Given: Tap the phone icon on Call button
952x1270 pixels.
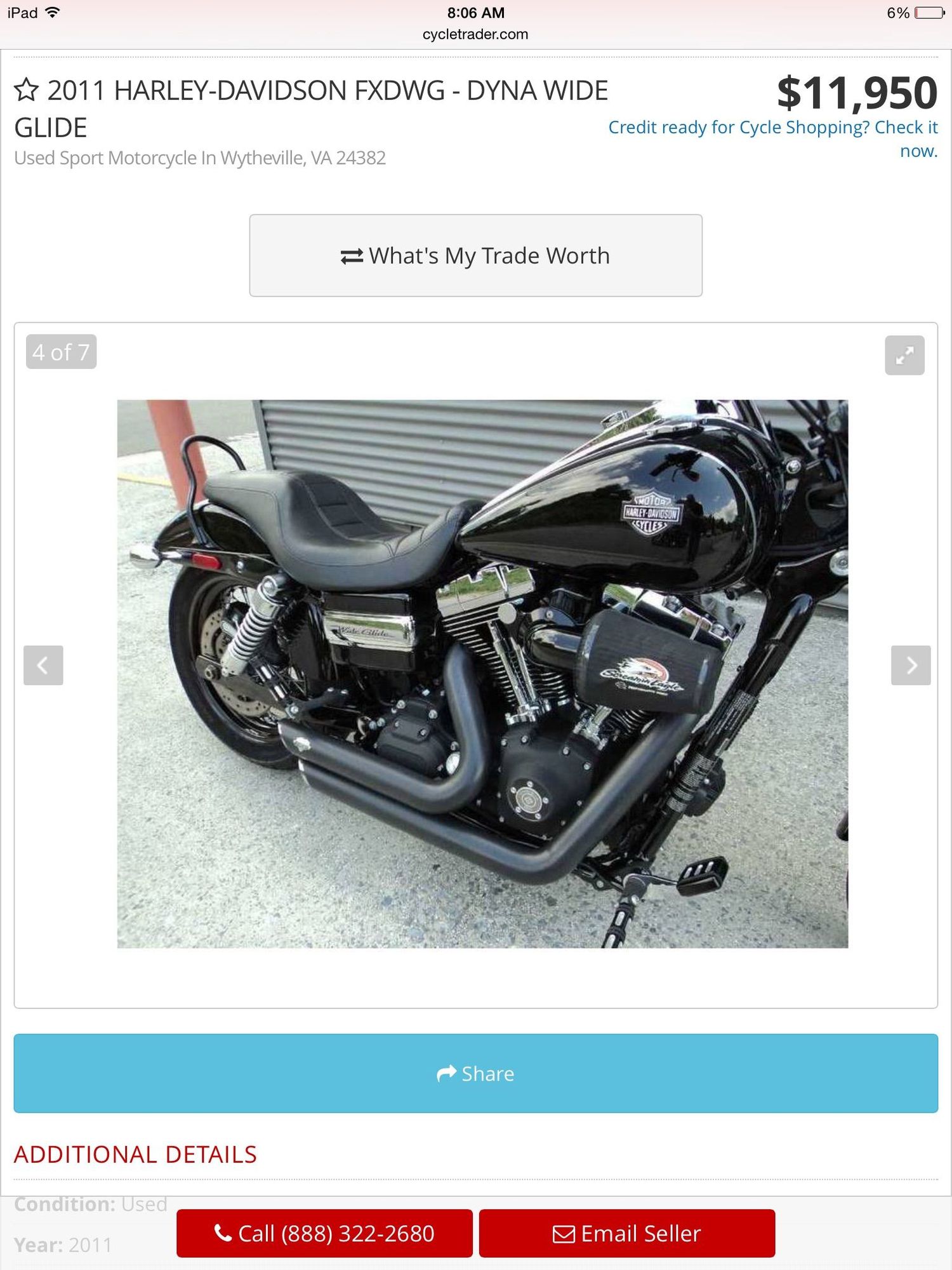Looking at the screenshot, I should pyautogui.click(x=223, y=1233).
